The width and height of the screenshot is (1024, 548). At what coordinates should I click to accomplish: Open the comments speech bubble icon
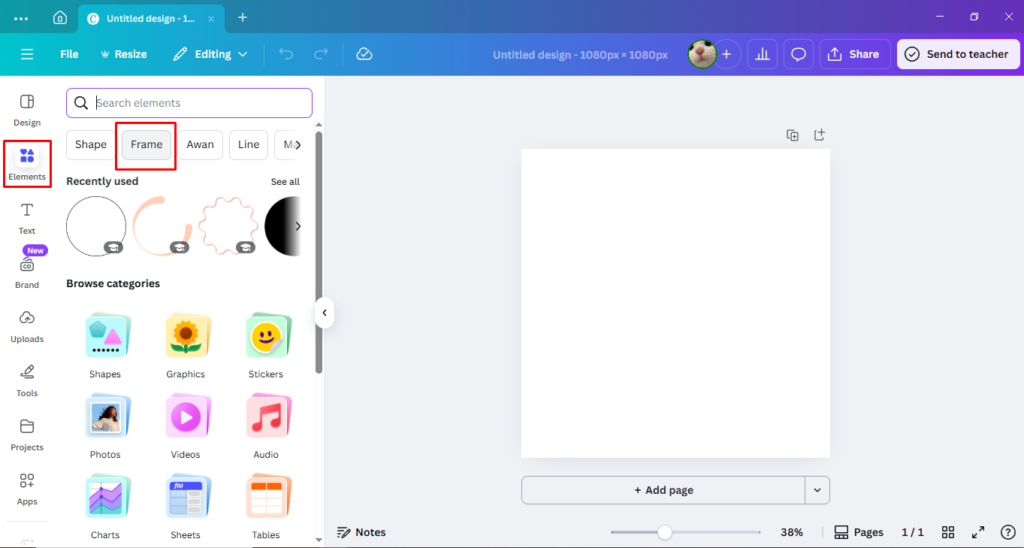[x=798, y=54]
